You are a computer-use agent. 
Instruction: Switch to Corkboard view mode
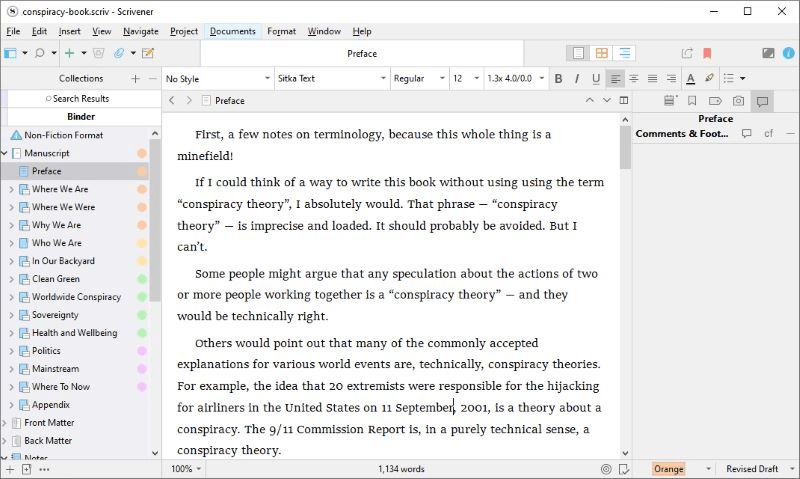(x=602, y=53)
